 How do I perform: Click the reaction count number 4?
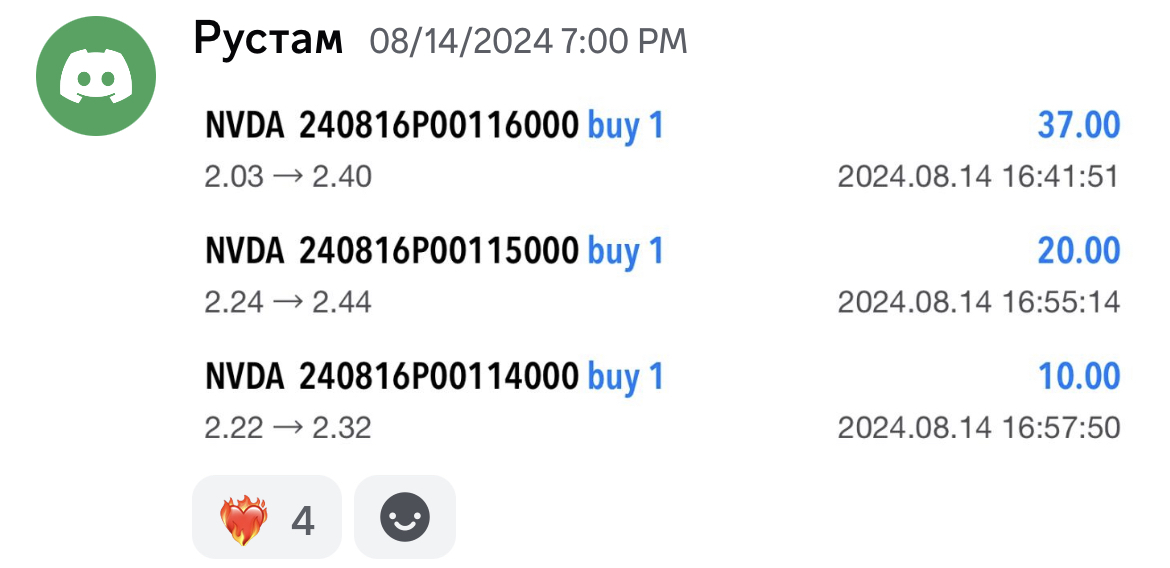pyautogui.click(x=302, y=521)
